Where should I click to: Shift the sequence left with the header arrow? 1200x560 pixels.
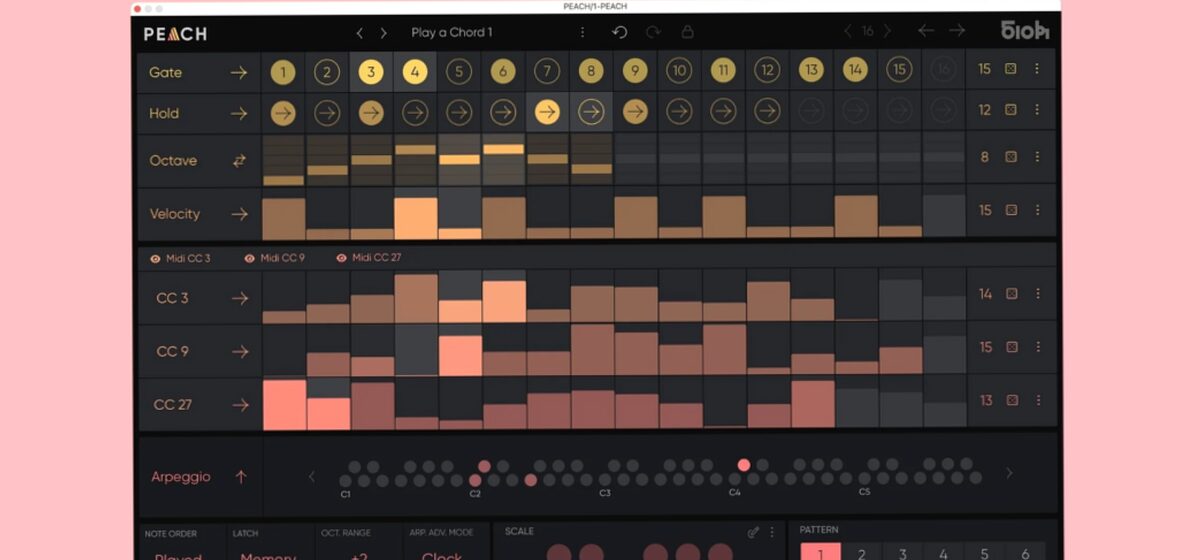(926, 31)
